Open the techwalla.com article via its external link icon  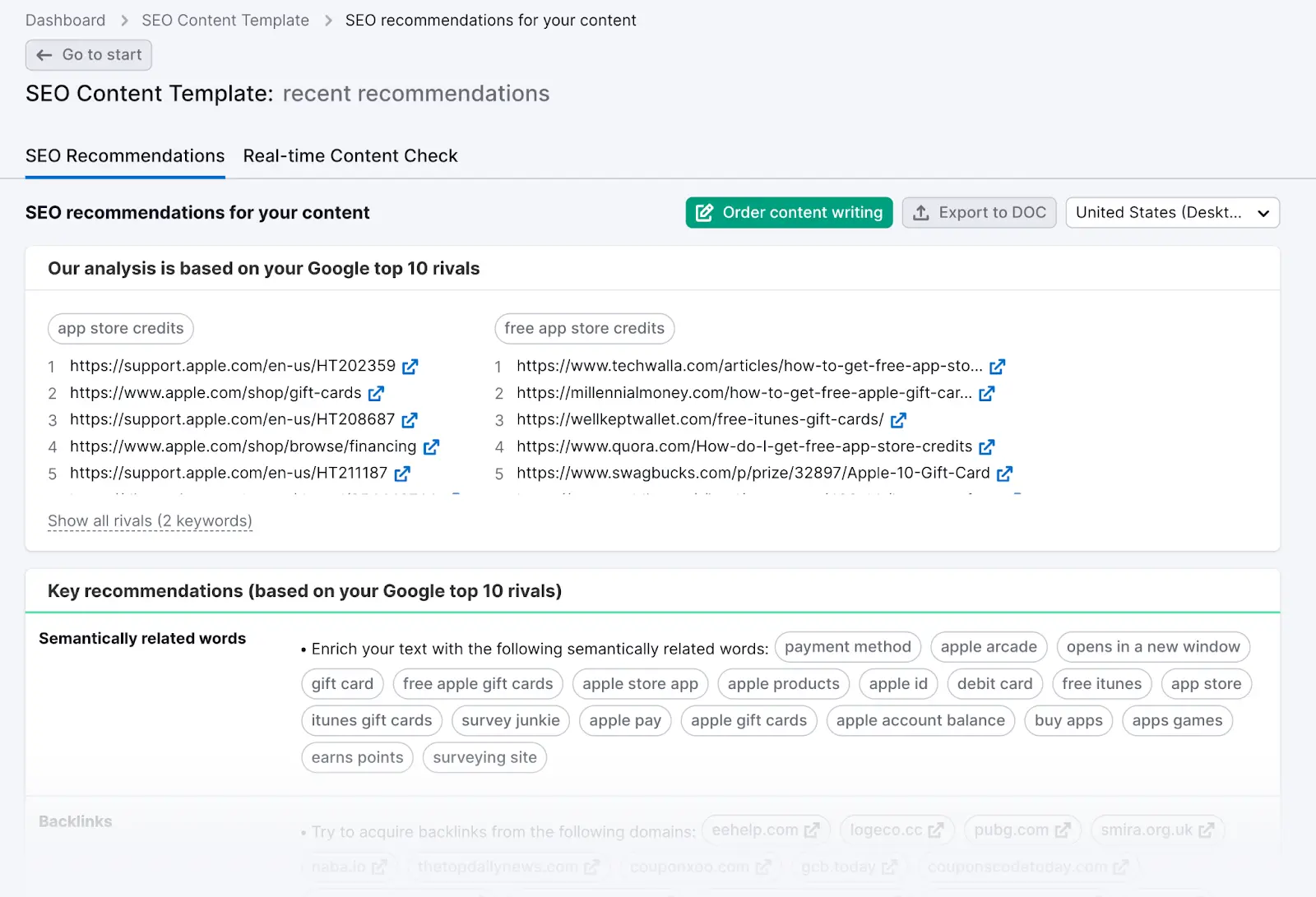tap(997, 366)
